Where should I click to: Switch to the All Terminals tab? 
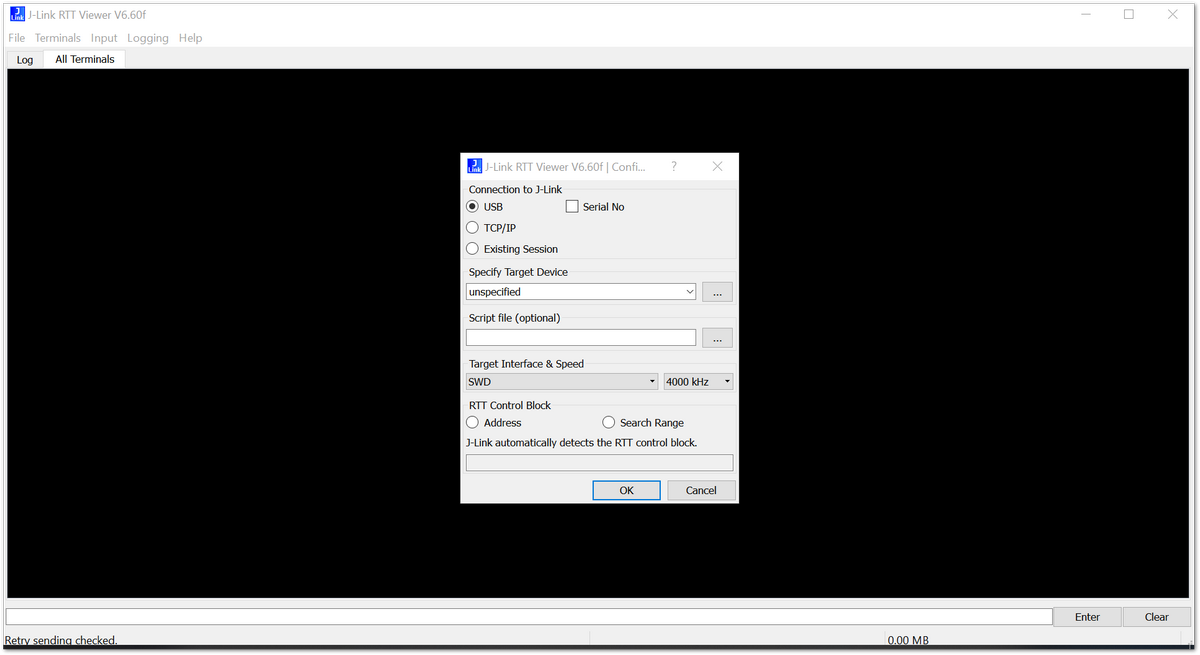pos(85,59)
